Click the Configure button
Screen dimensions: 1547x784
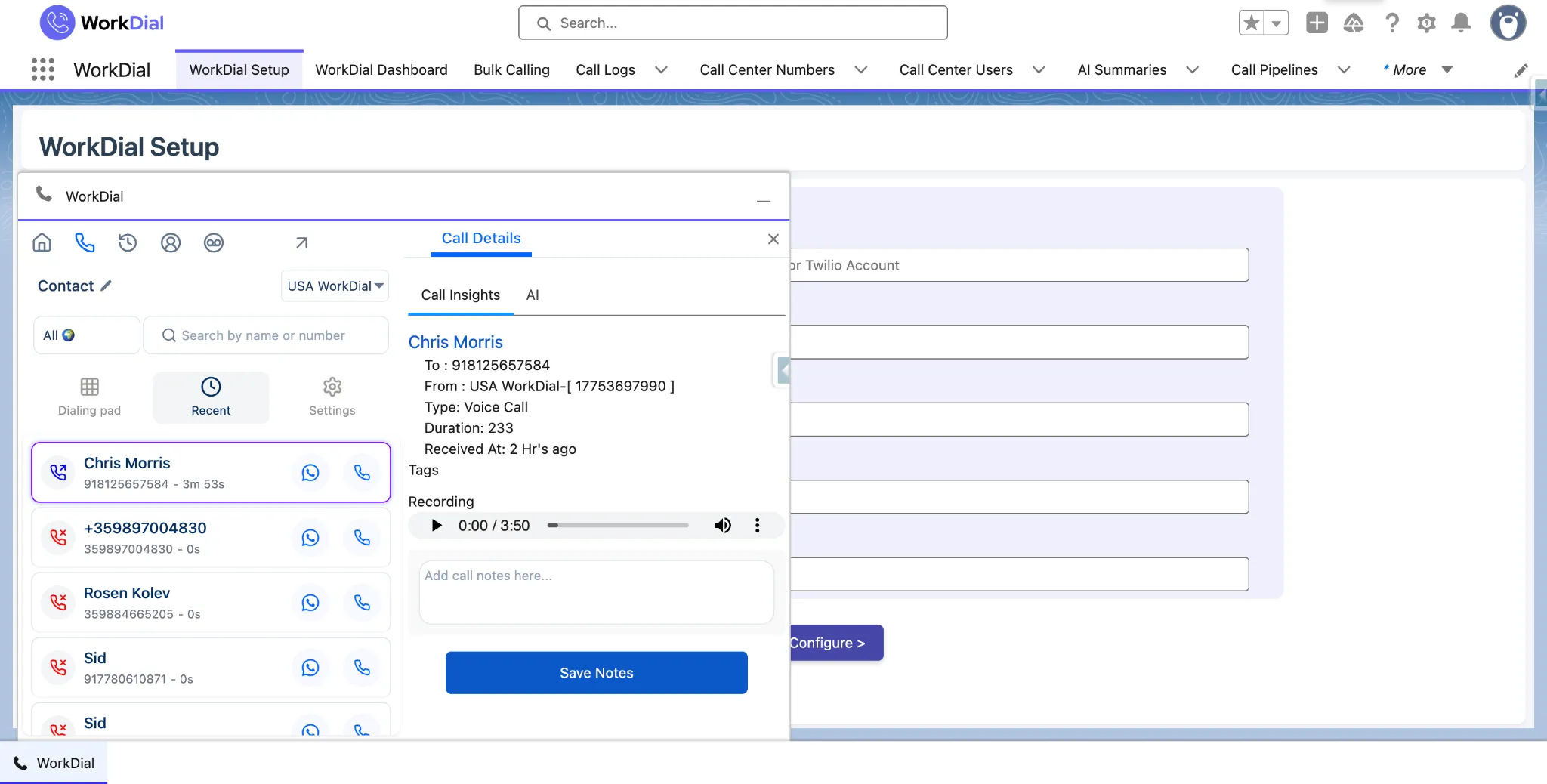pyautogui.click(x=836, y=643)
